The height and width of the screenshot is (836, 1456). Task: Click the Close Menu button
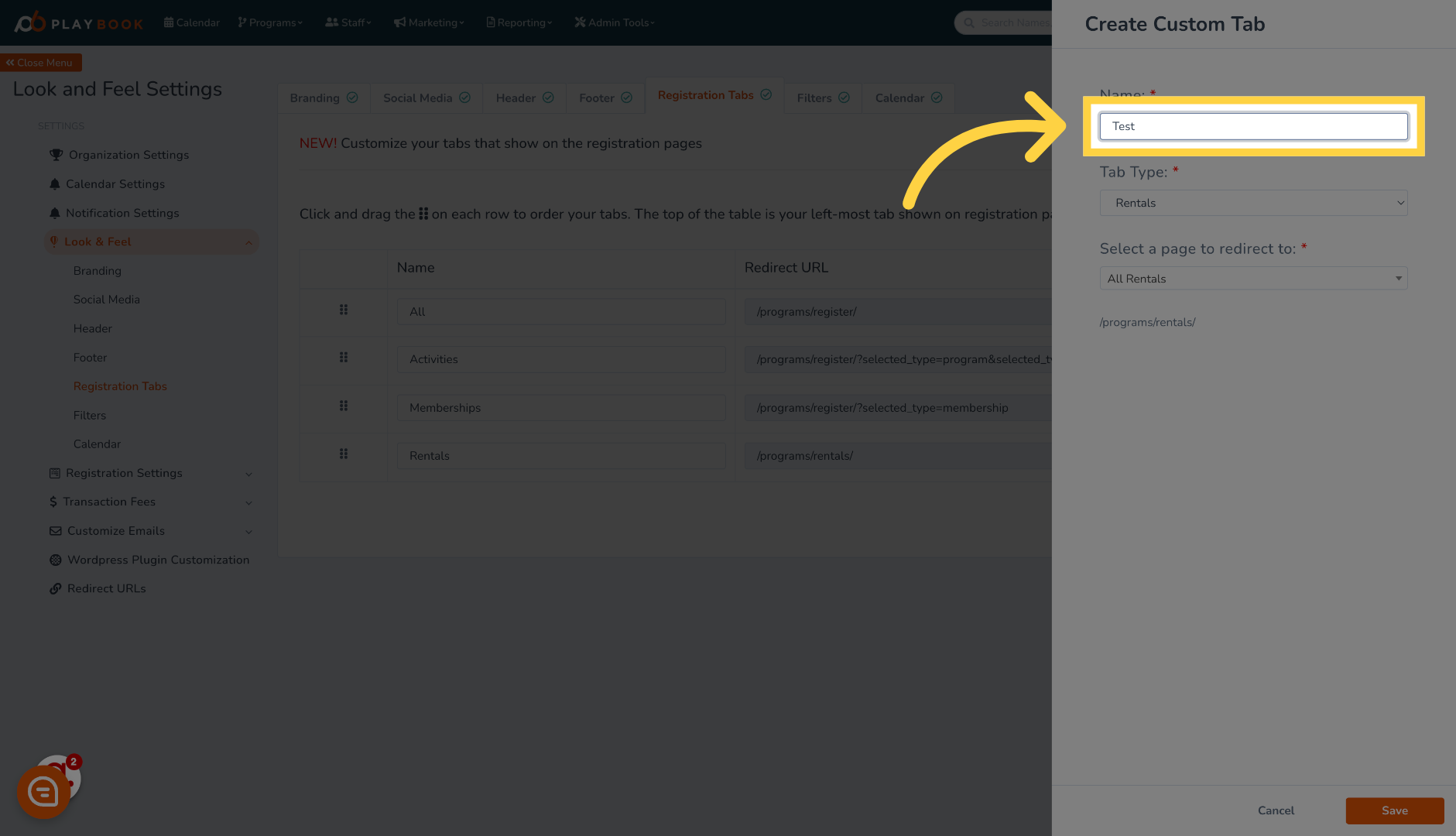tap(41, 62)
